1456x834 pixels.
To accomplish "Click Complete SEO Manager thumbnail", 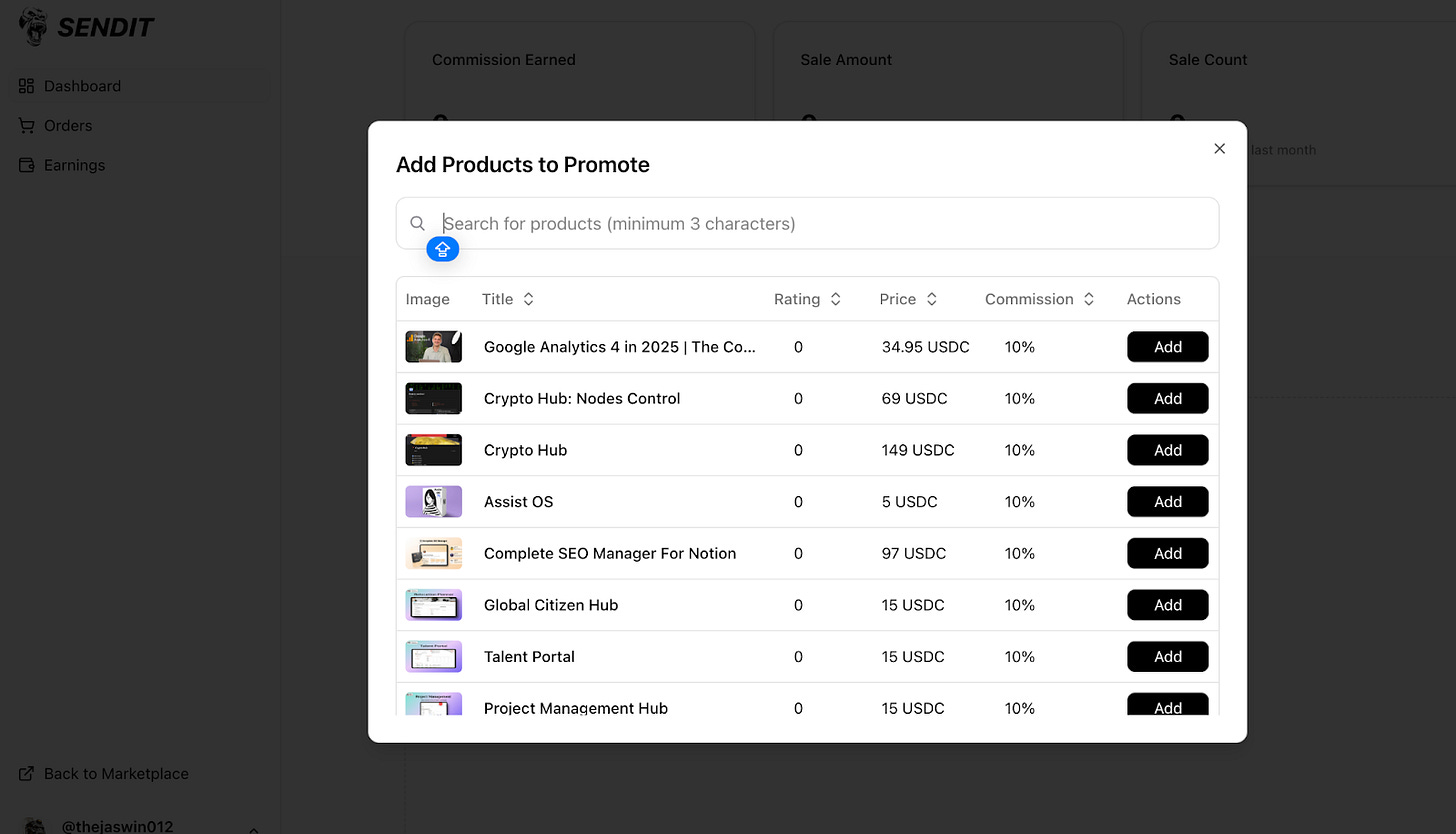I will (x=433, y=553).
